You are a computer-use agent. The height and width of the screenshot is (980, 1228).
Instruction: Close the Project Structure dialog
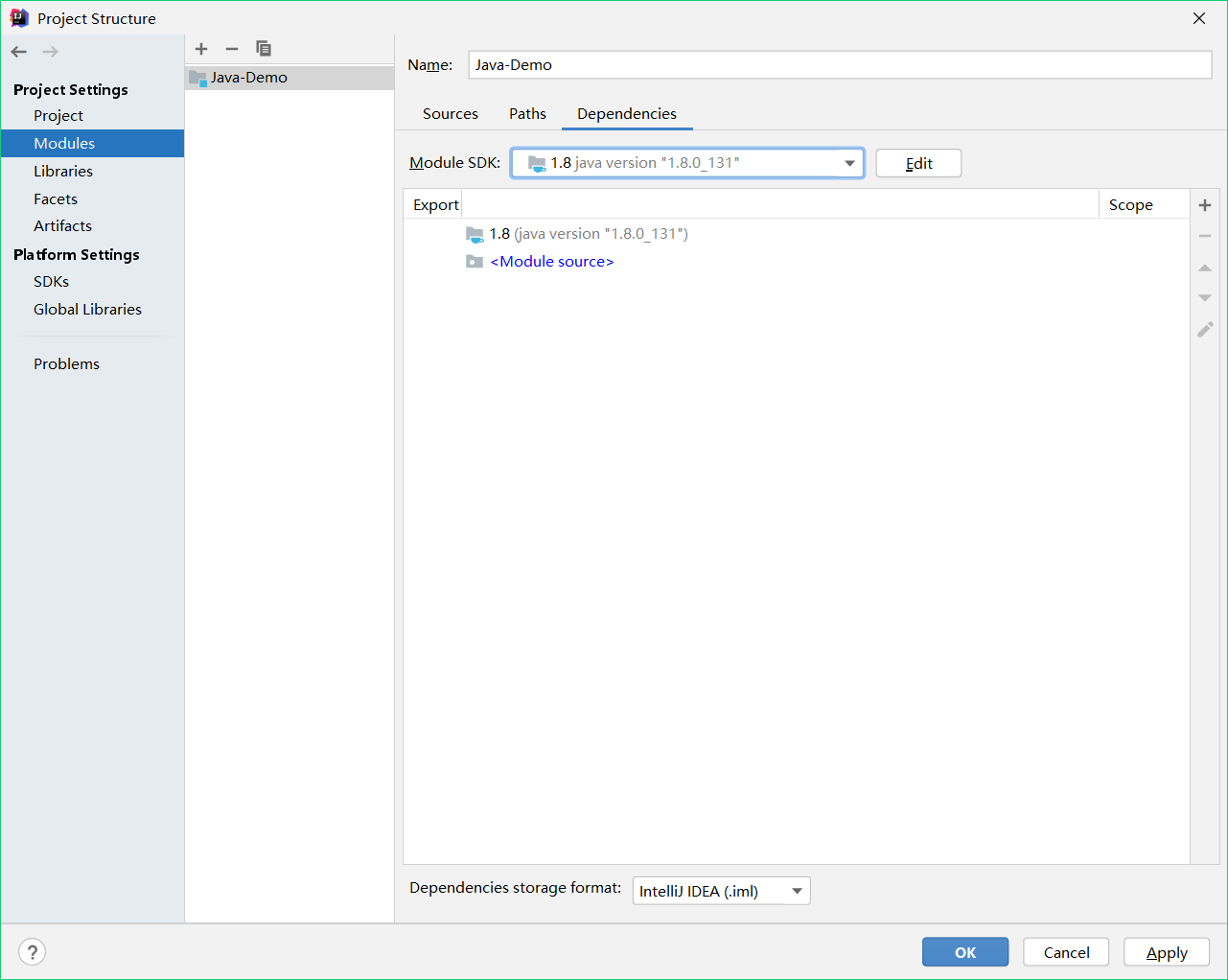(x=1199, y=18)
